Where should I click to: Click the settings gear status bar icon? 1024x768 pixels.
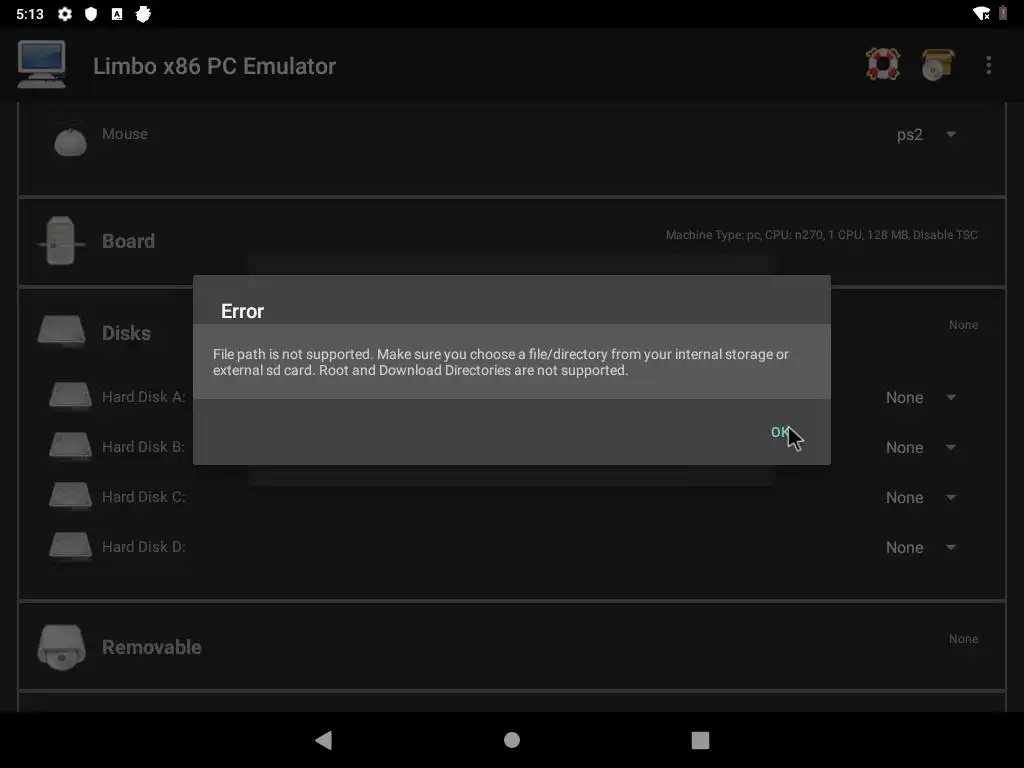click(65, 14)
